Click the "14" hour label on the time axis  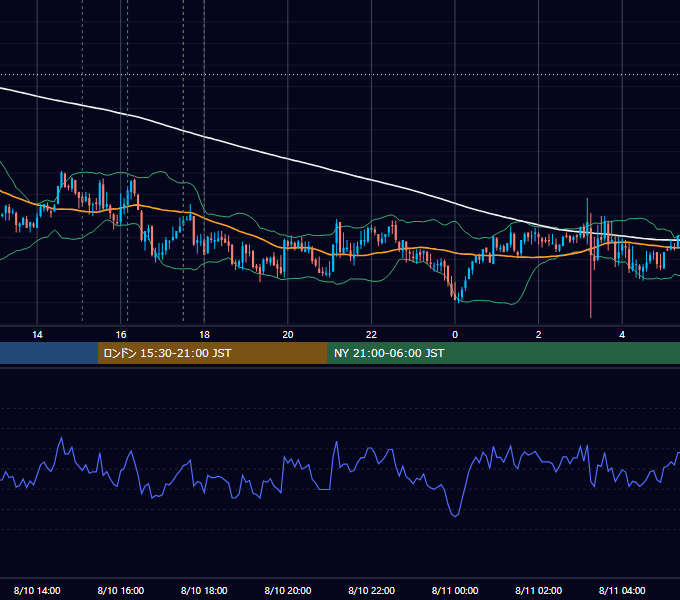coord(37,335)
